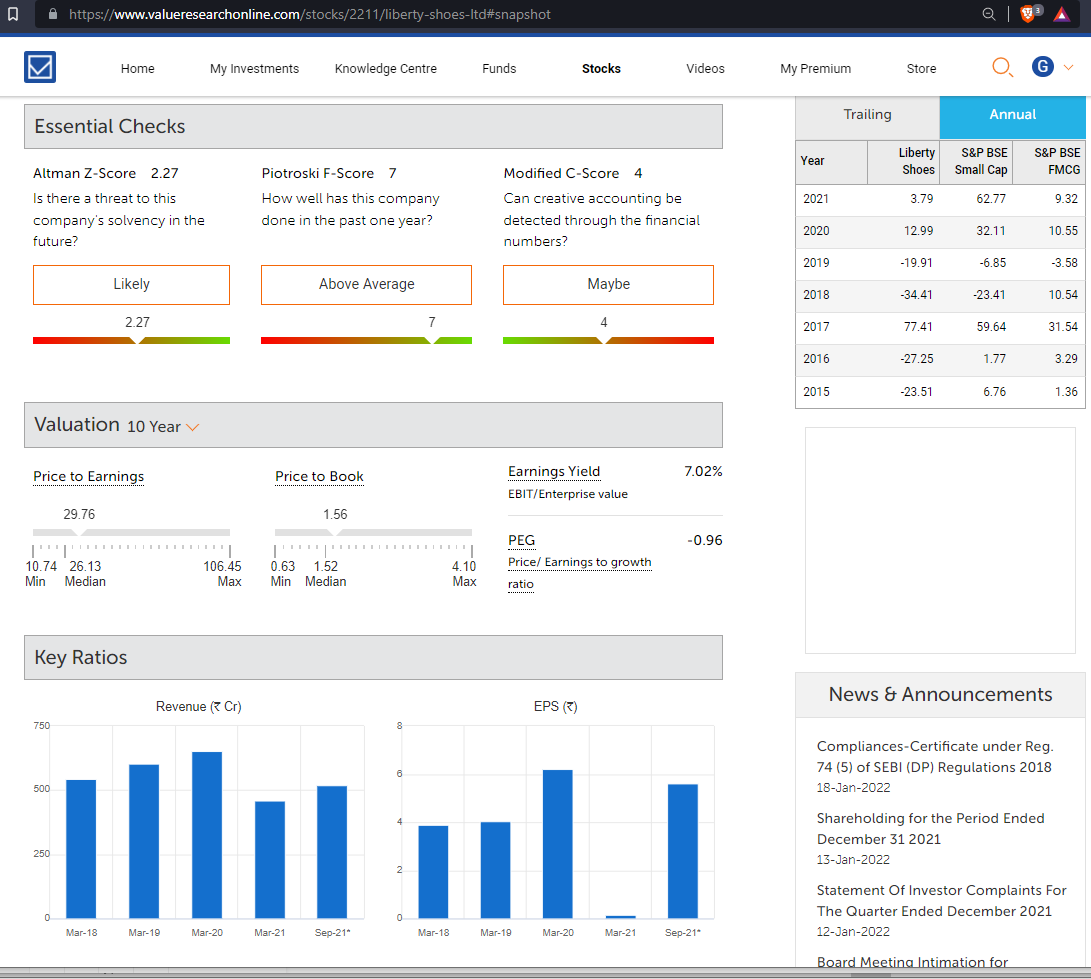Screen dimensions: 1091x979
Task: Click the Price to Earnings range bar
Action: 132,532
